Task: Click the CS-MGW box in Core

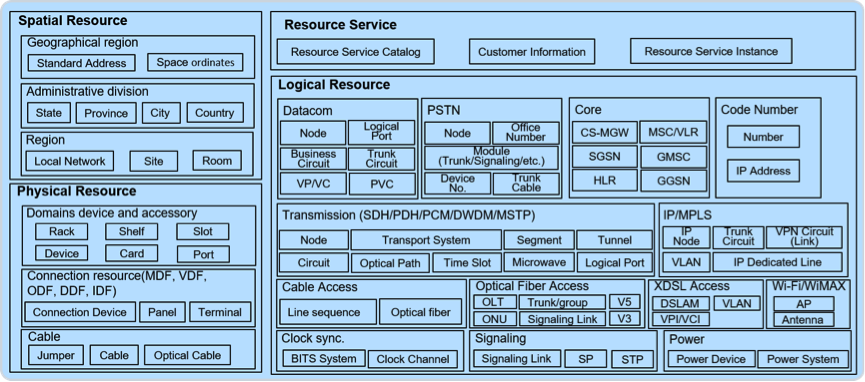Action: point(605,132)
